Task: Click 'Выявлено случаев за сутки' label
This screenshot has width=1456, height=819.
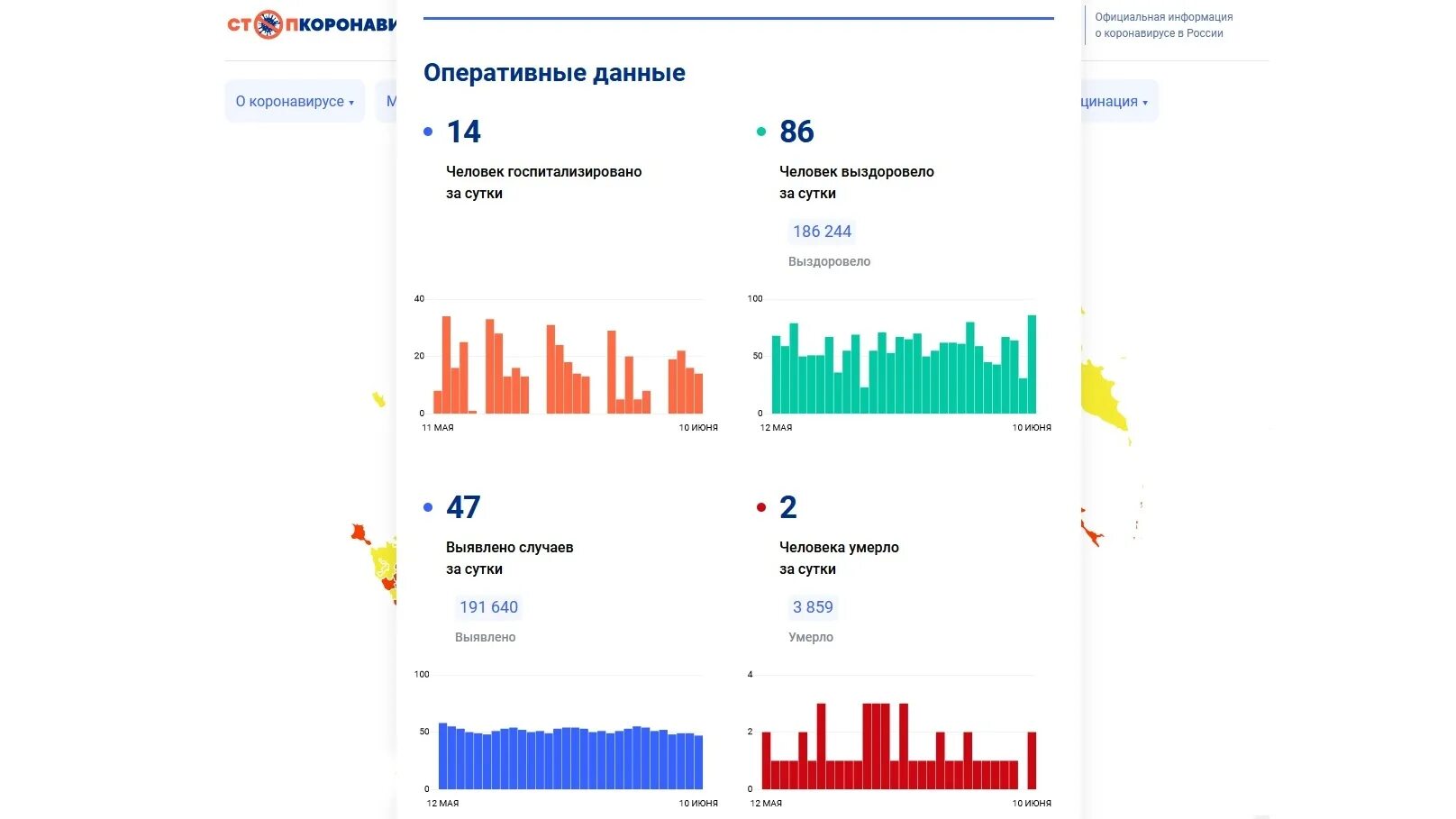Action: coord(509,558)
